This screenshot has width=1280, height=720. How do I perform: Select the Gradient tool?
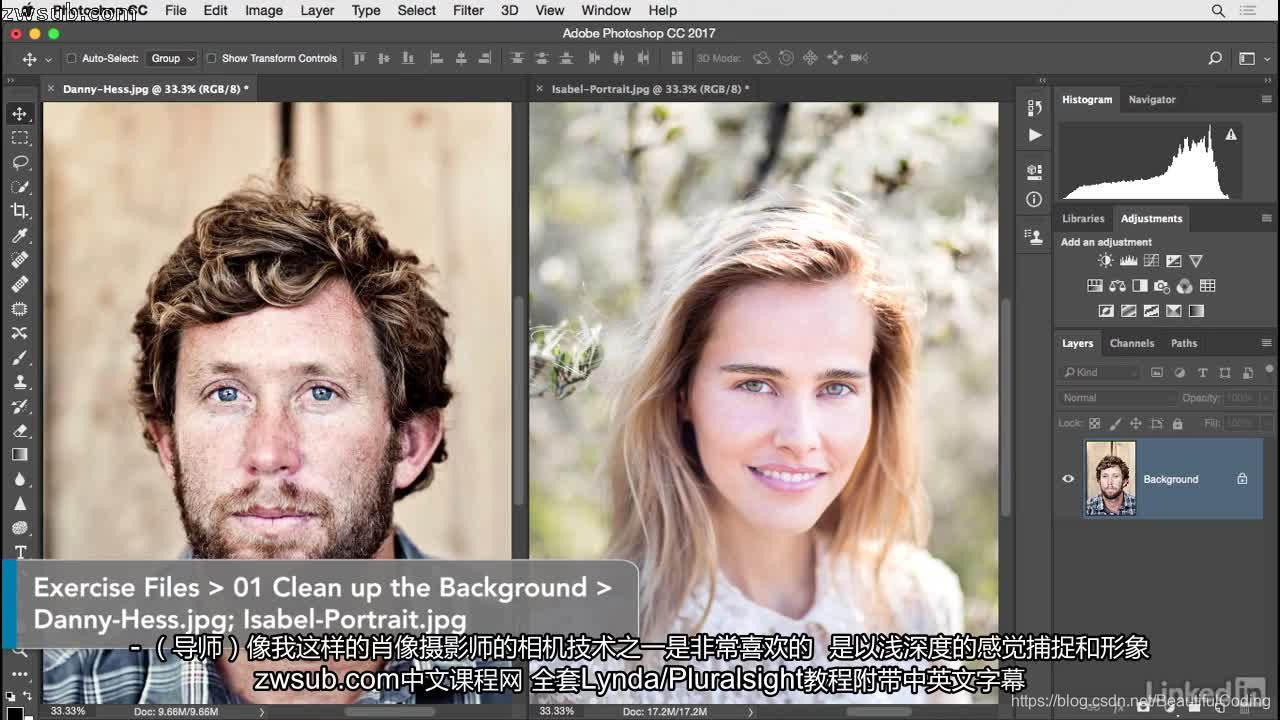point(20,455)
